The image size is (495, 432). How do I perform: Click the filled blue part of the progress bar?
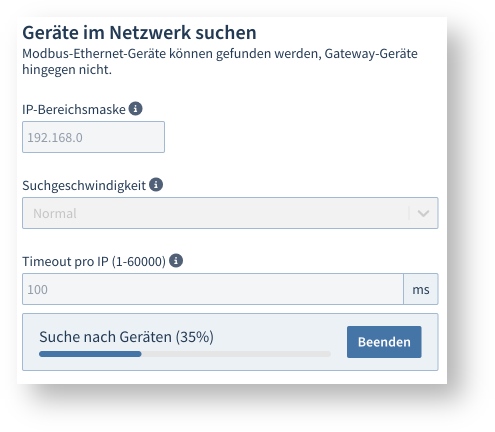90,354
